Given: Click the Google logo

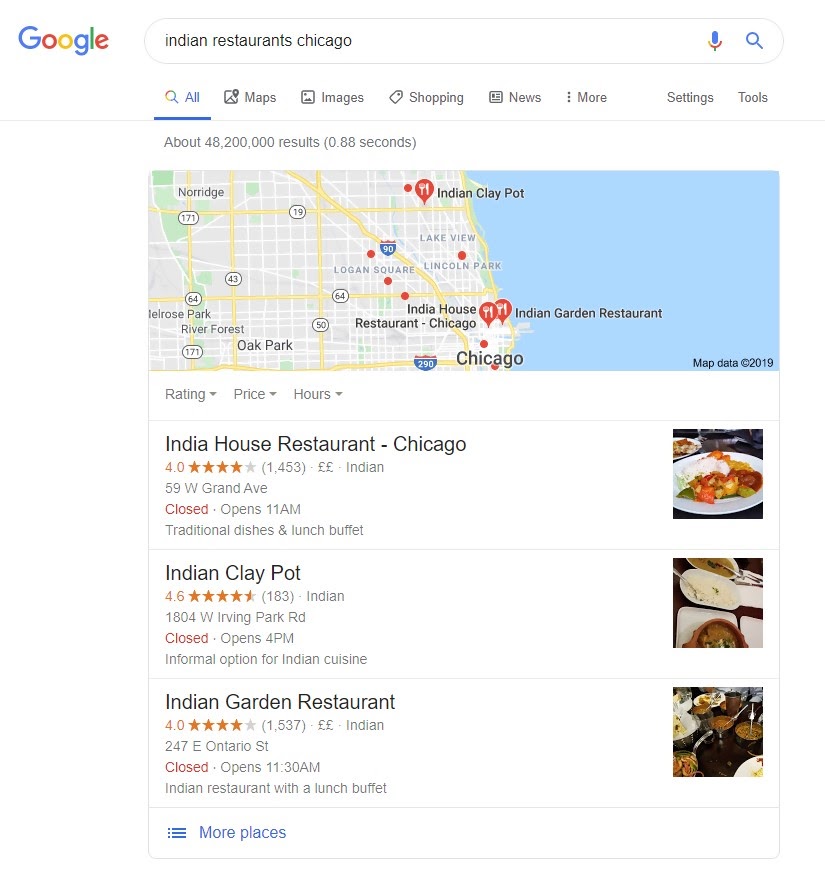Looking at the screenshot, I should point(63,40).
